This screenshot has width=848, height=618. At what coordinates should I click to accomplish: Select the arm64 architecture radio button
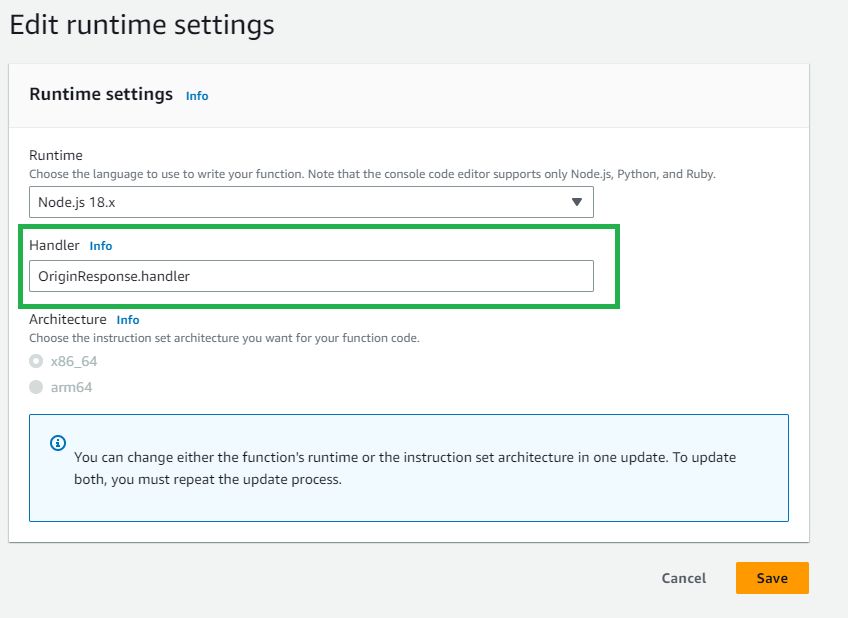pyautogui.click(x=37, y=387)
